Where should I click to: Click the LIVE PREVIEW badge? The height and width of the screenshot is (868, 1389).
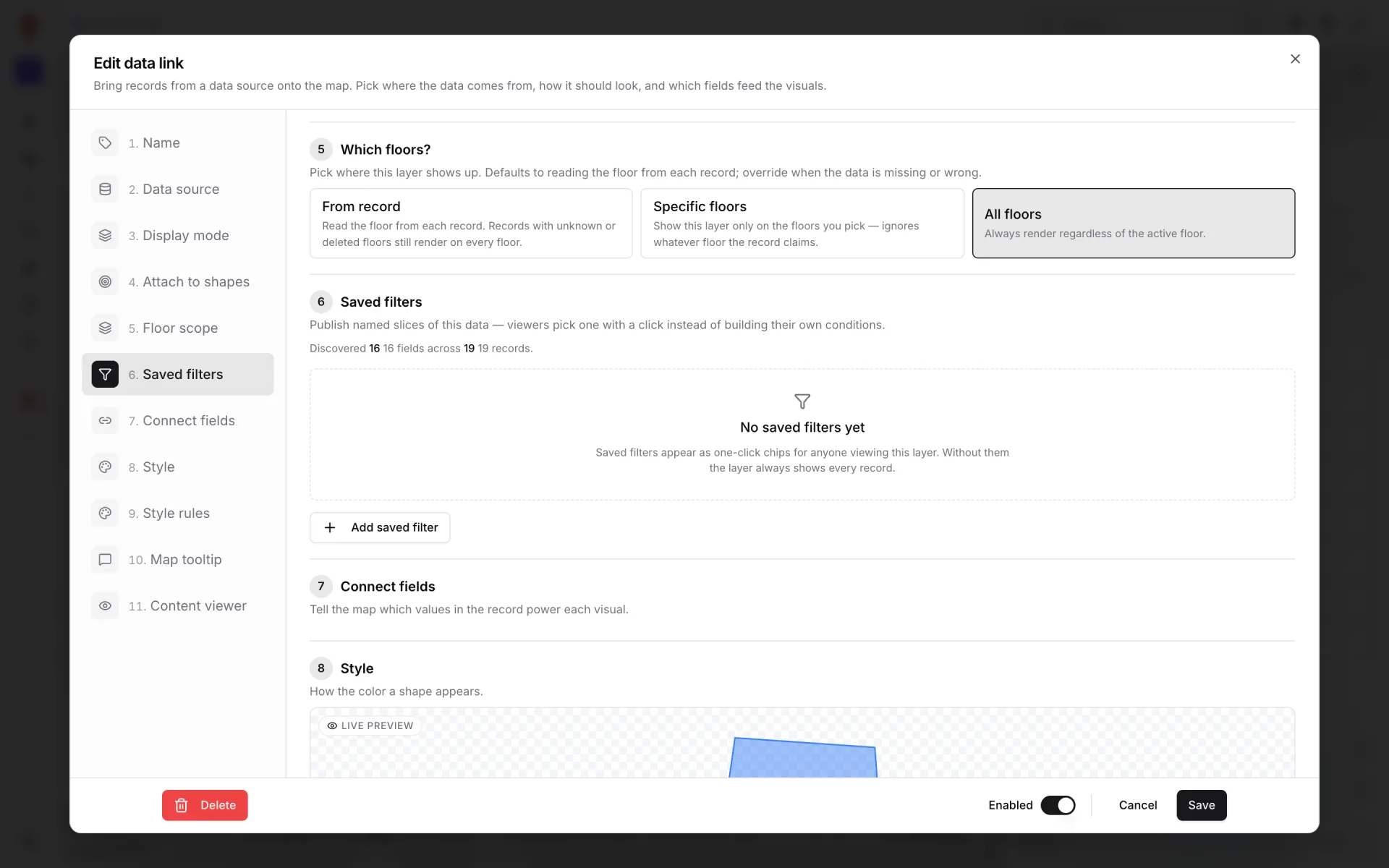[x=370, y=726]
